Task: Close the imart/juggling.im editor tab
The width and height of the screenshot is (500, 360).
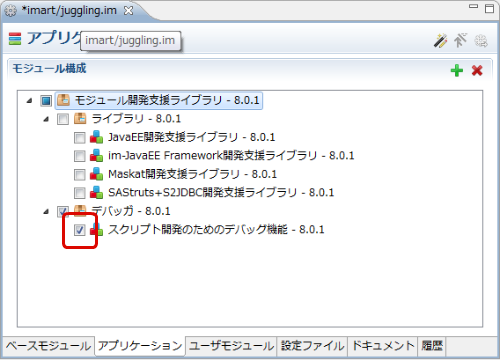Action: point(128,11)
